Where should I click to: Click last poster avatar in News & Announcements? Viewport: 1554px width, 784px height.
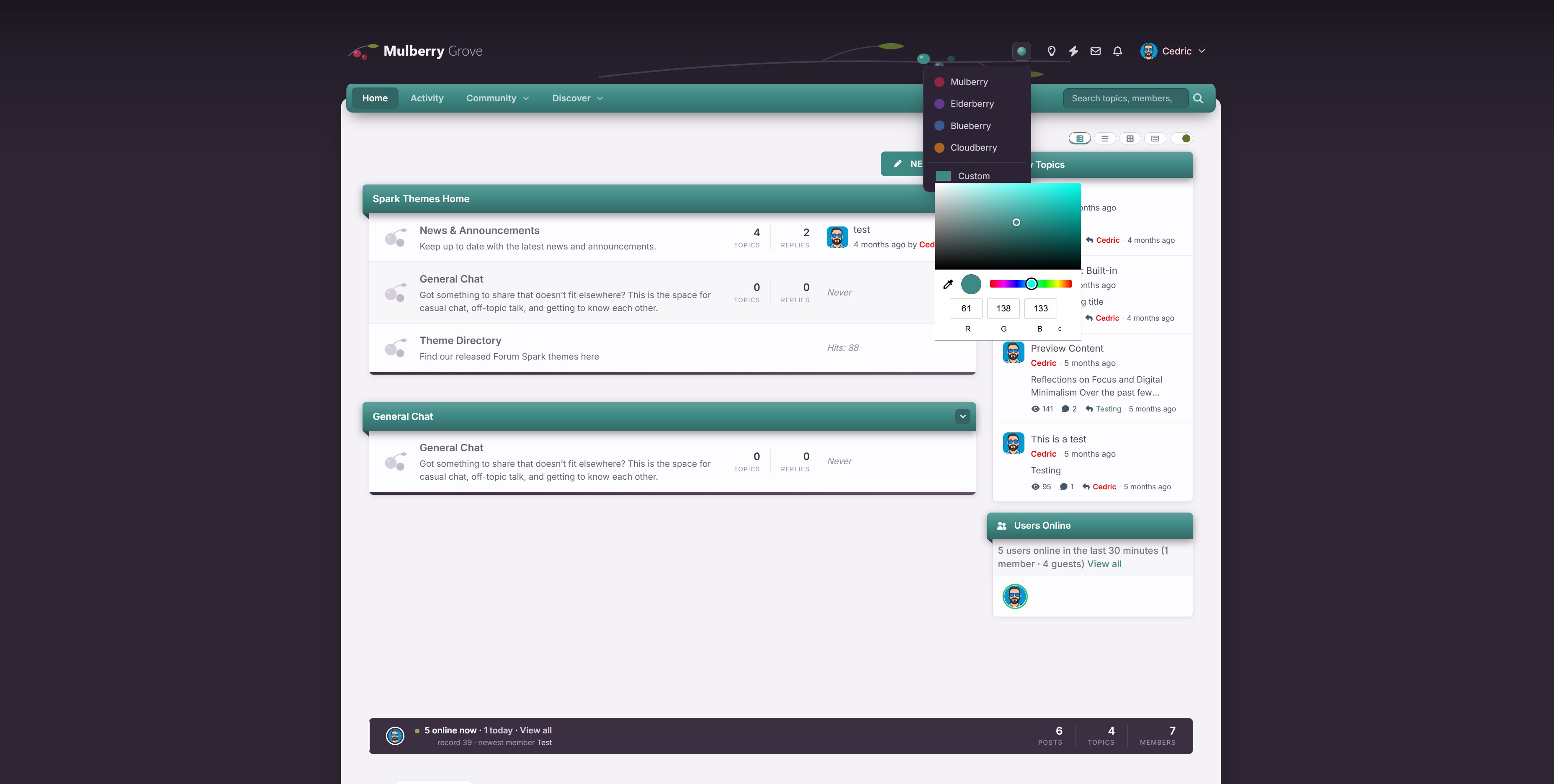pyautogui.click(x=837, y=237)
